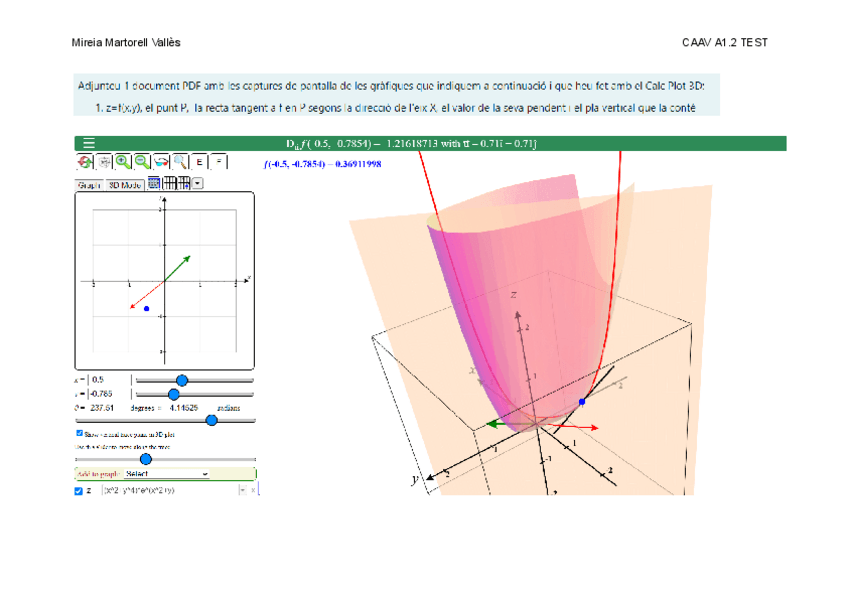Click the E toolbar button
This screenshot has height=600, width=848.
tap(199, 162)
